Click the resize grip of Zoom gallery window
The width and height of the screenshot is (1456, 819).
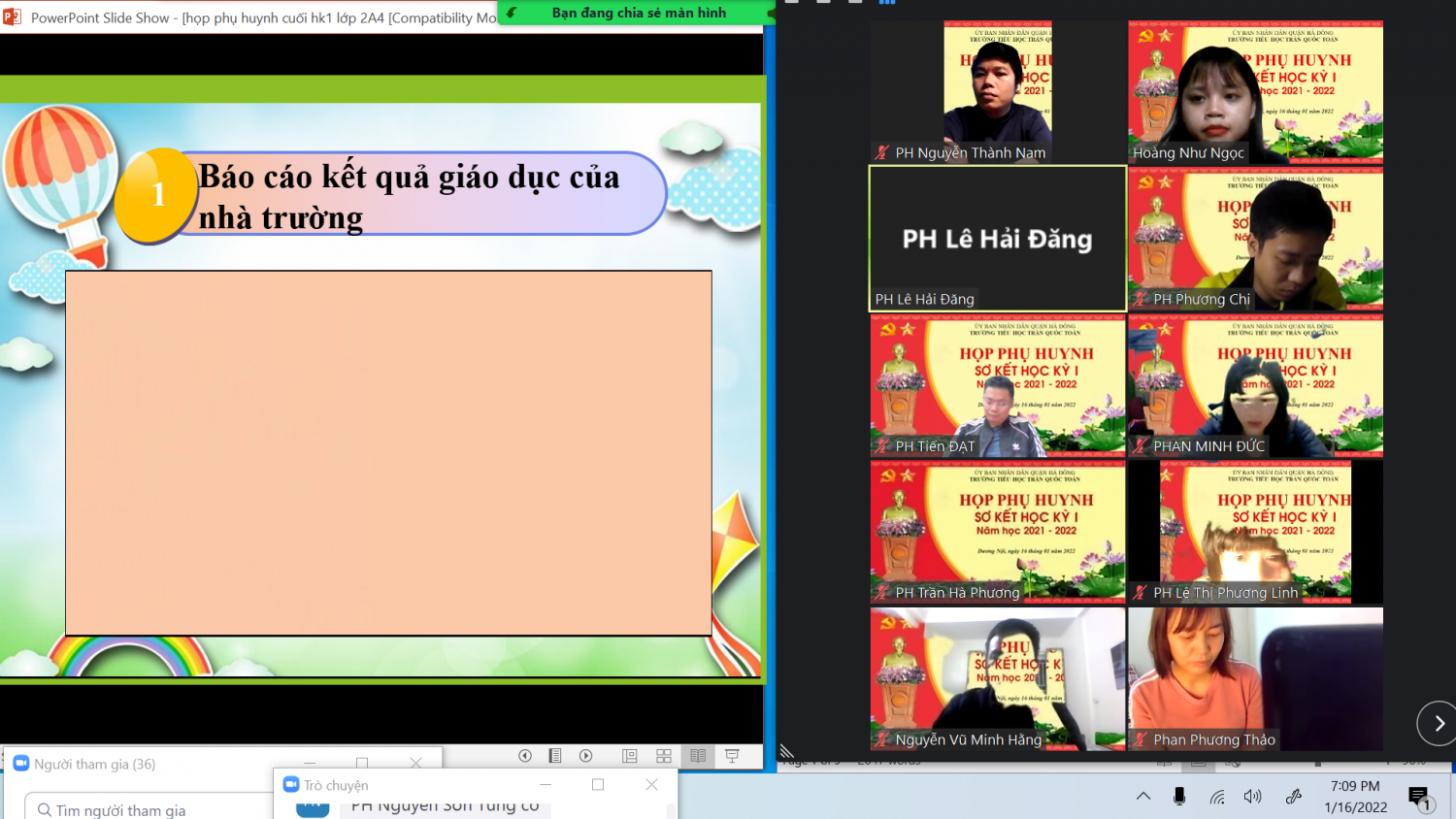pos(787,751)
